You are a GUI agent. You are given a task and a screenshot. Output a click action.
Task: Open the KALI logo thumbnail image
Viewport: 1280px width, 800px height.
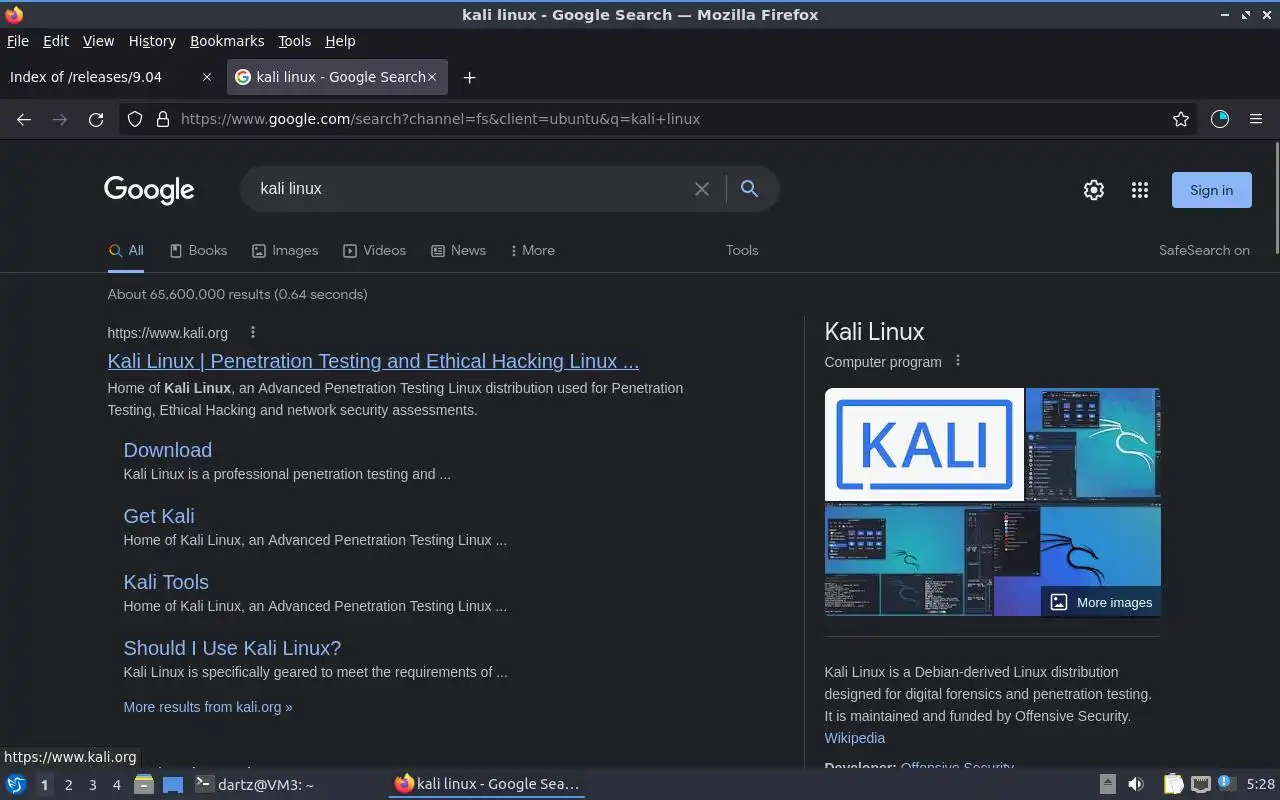[924, 444]
